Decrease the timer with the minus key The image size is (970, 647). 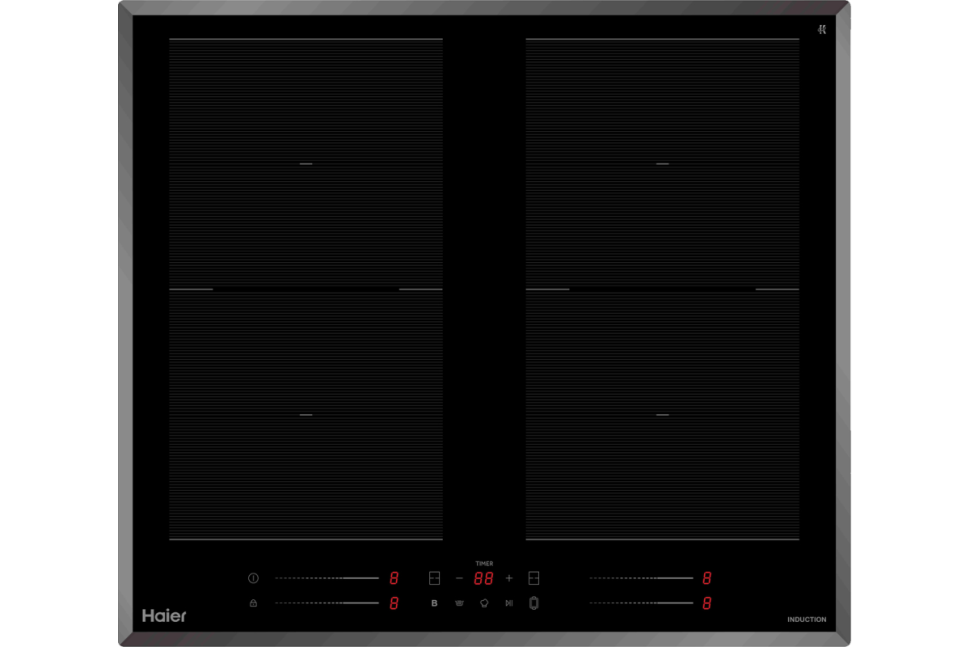459,578
